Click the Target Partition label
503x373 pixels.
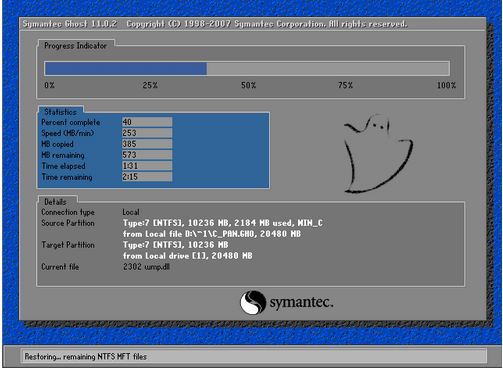pos(68,245)
